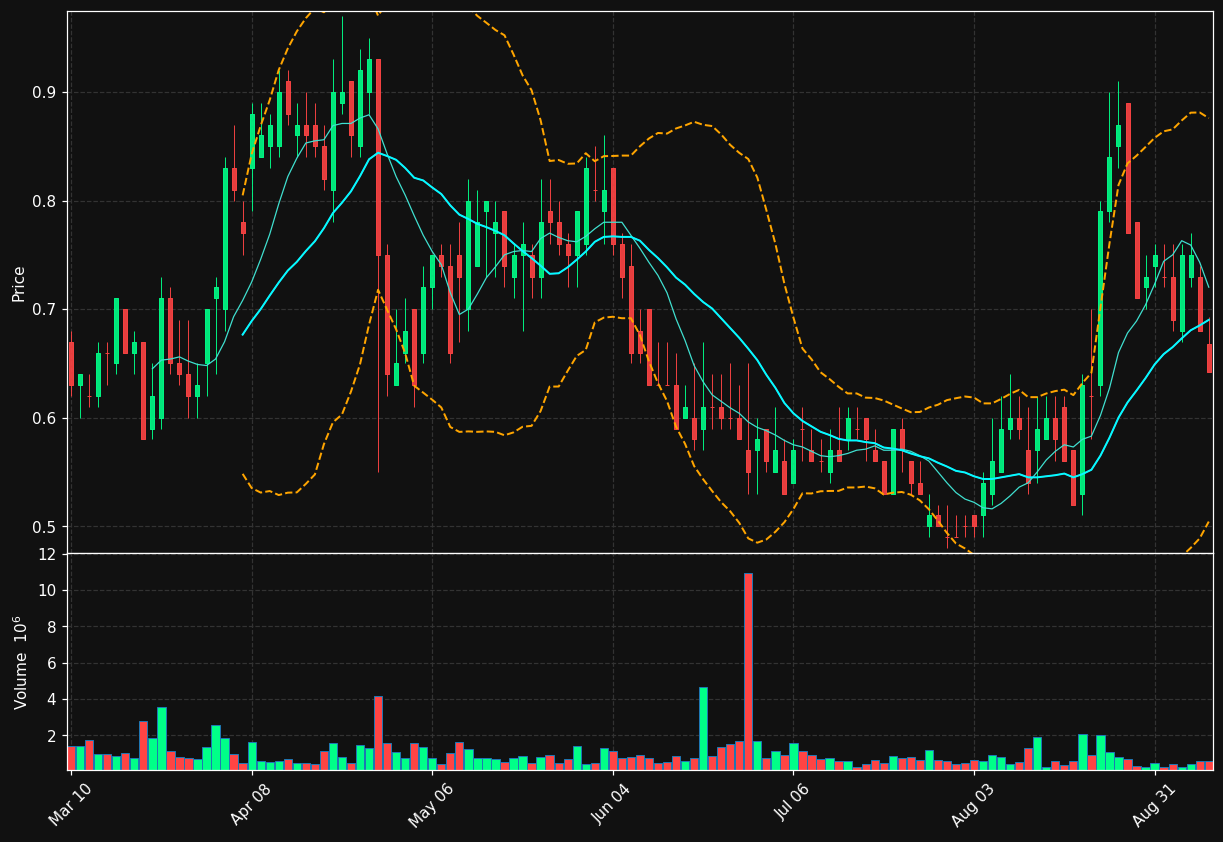
Task: Click the Apr 08 date label
Action: (x=252, y=804)
